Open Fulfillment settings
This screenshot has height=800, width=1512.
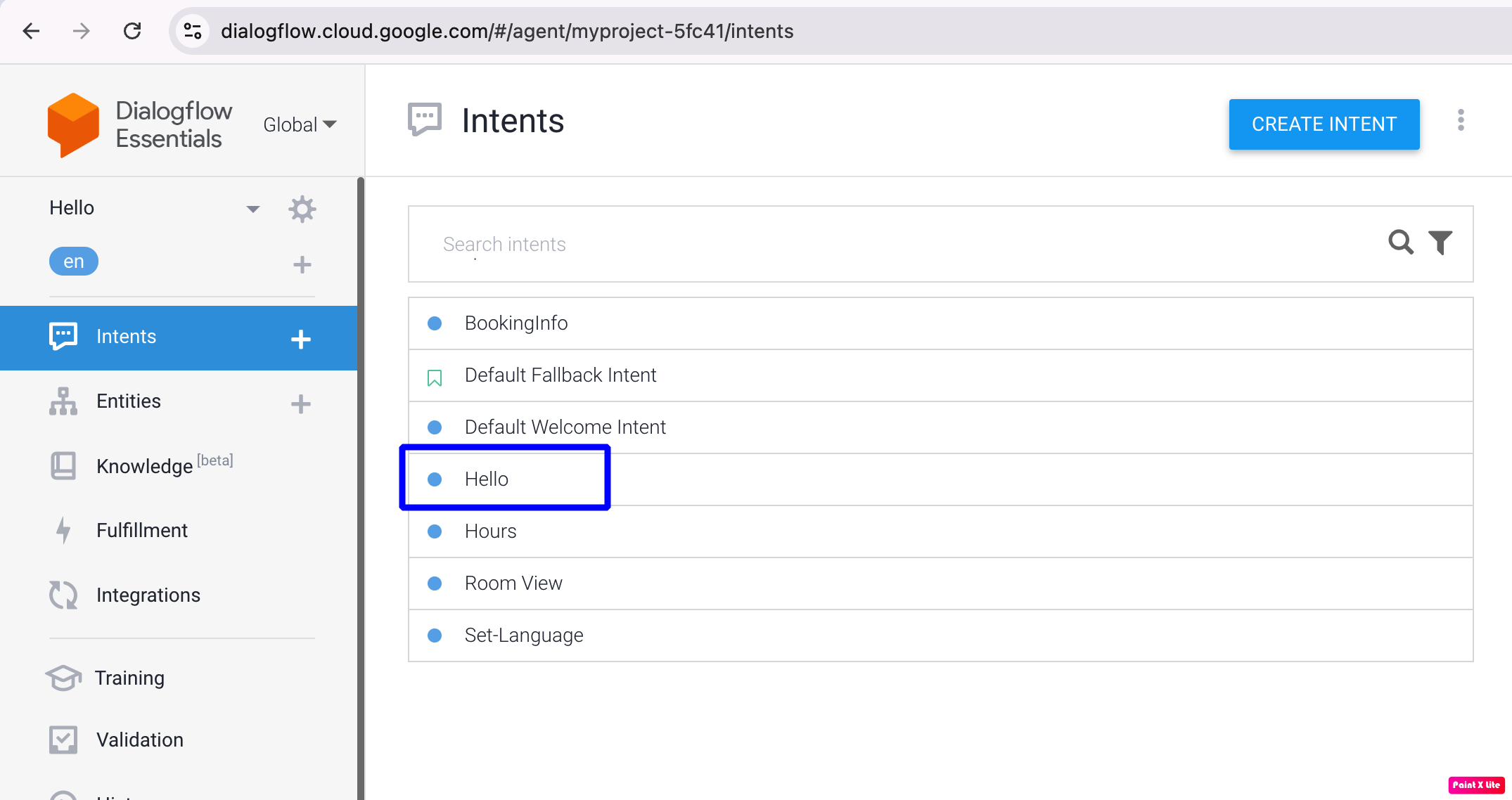[142, 530]
